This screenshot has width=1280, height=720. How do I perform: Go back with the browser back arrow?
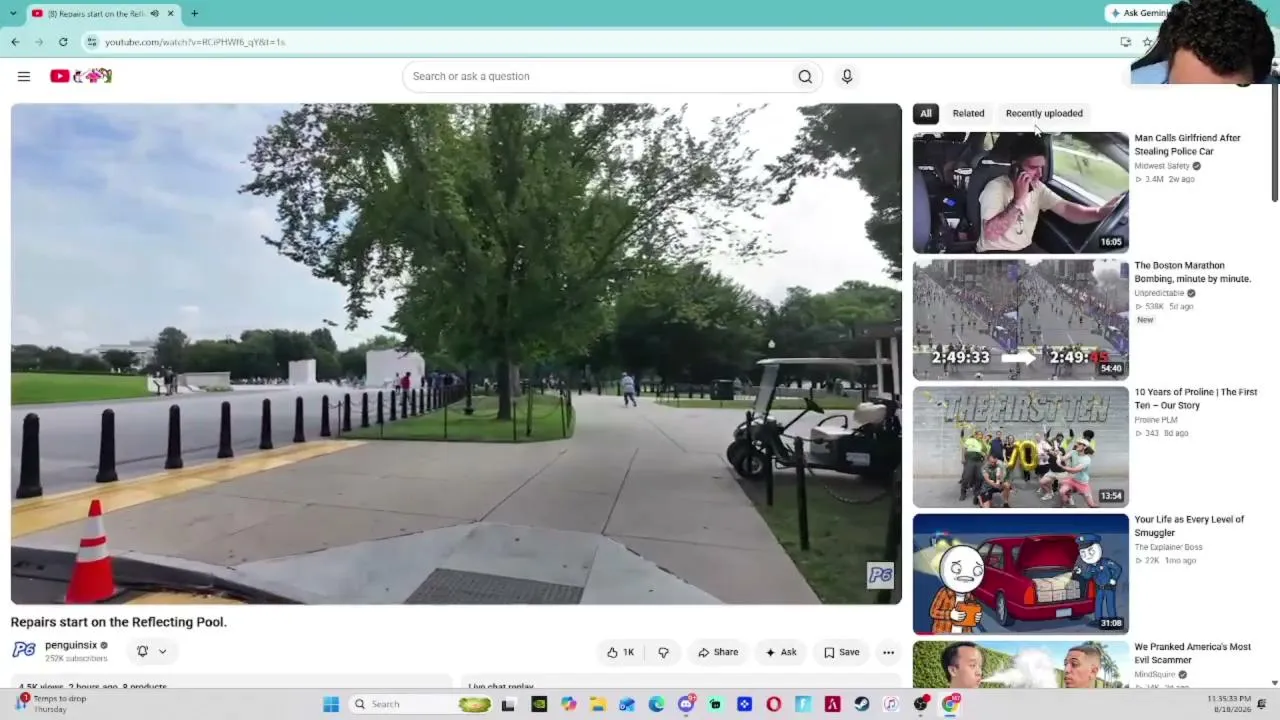tap(15, 42)
